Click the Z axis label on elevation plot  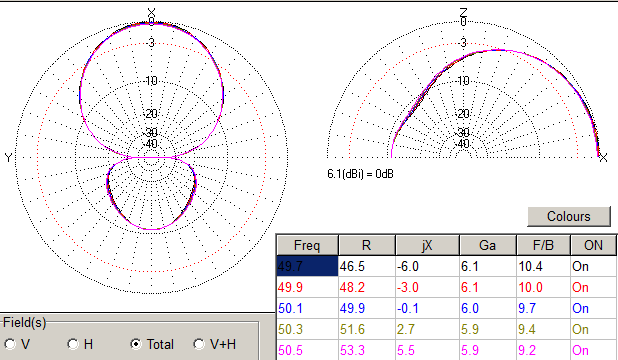click(464, 12)
